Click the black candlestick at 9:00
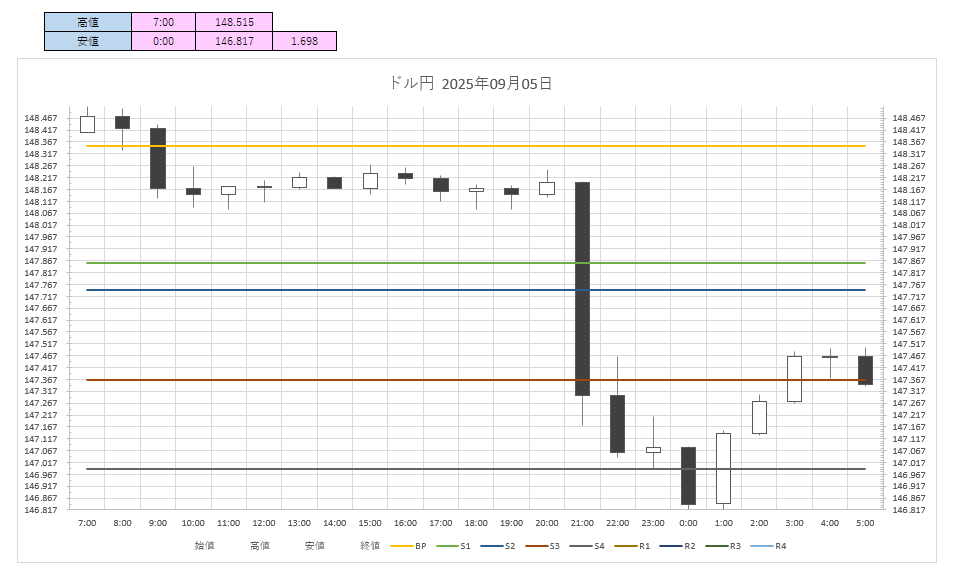The width and height of the screenshot is (955, 580). pyautogui.click(x=158, y=158)
